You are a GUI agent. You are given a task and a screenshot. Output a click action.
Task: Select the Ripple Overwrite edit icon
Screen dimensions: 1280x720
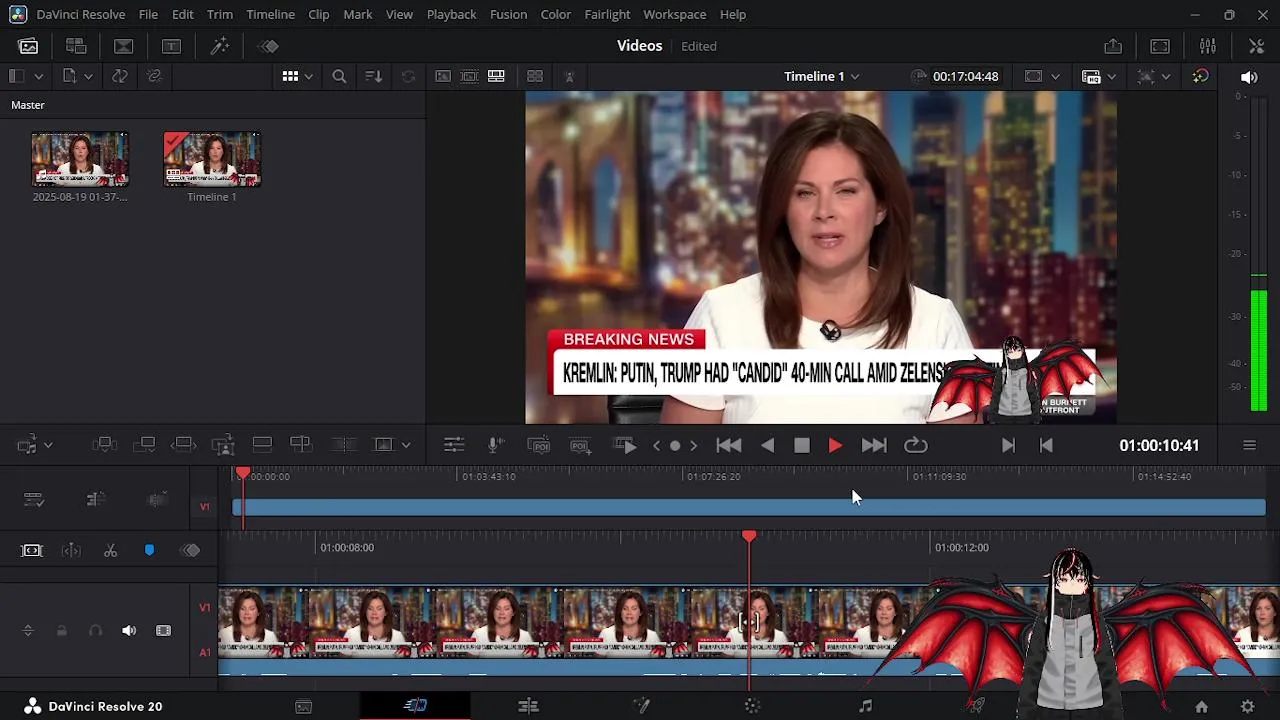[x=184, y=444]
